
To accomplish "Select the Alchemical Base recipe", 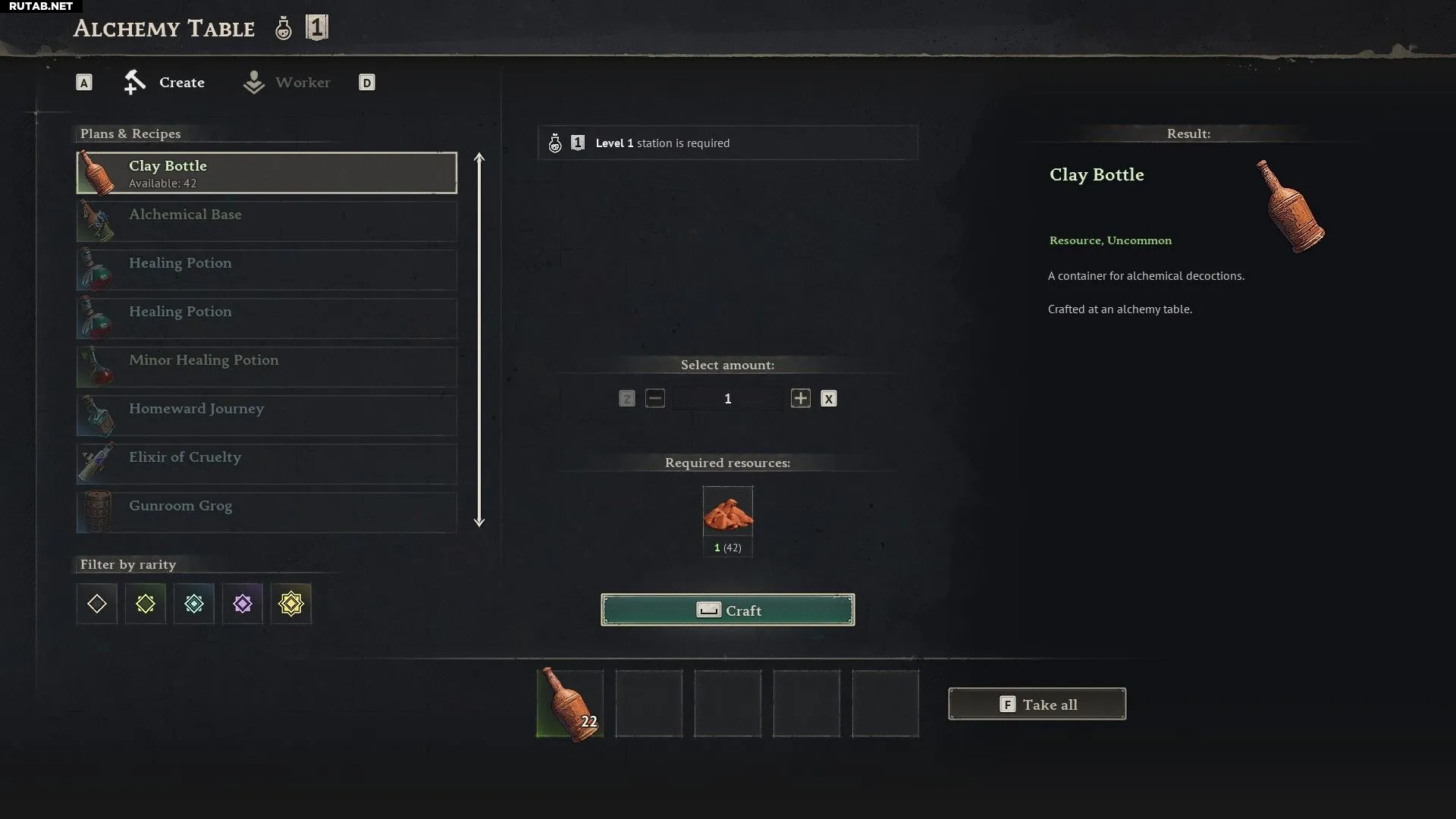I will 267,221.
